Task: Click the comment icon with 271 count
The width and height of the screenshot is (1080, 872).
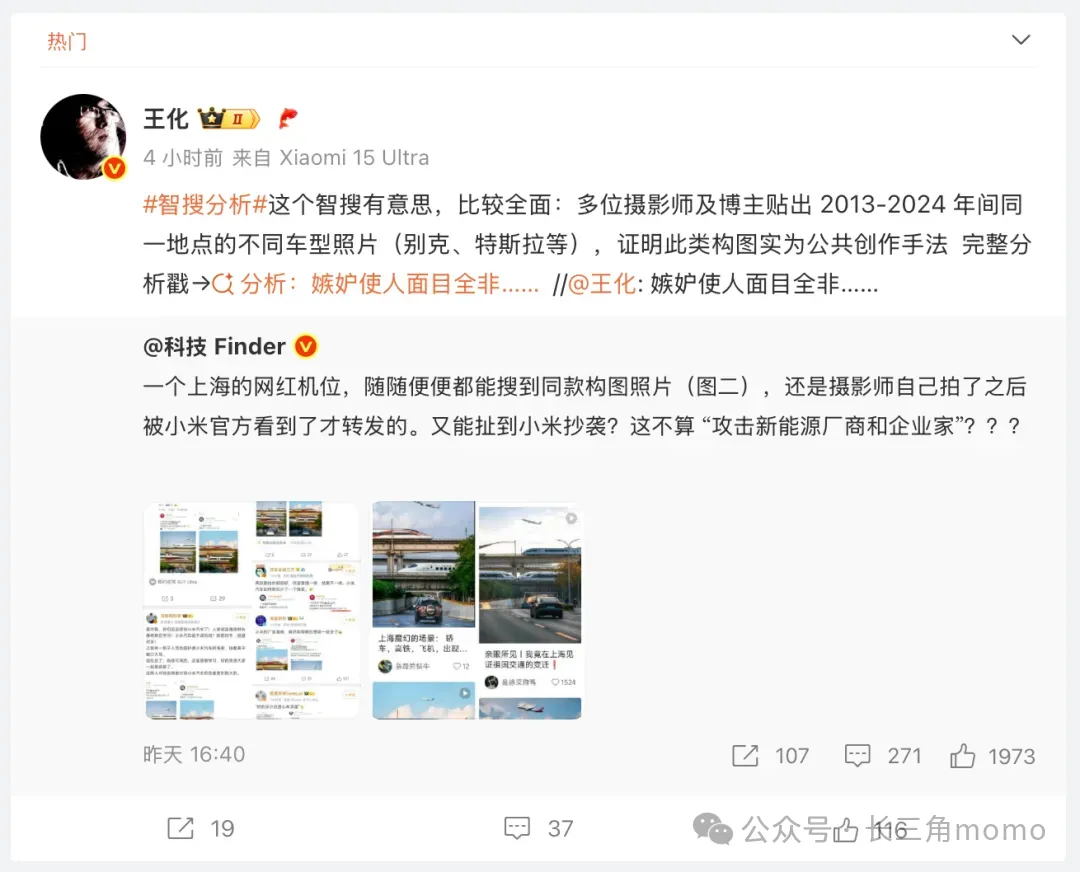Action: 858,756
